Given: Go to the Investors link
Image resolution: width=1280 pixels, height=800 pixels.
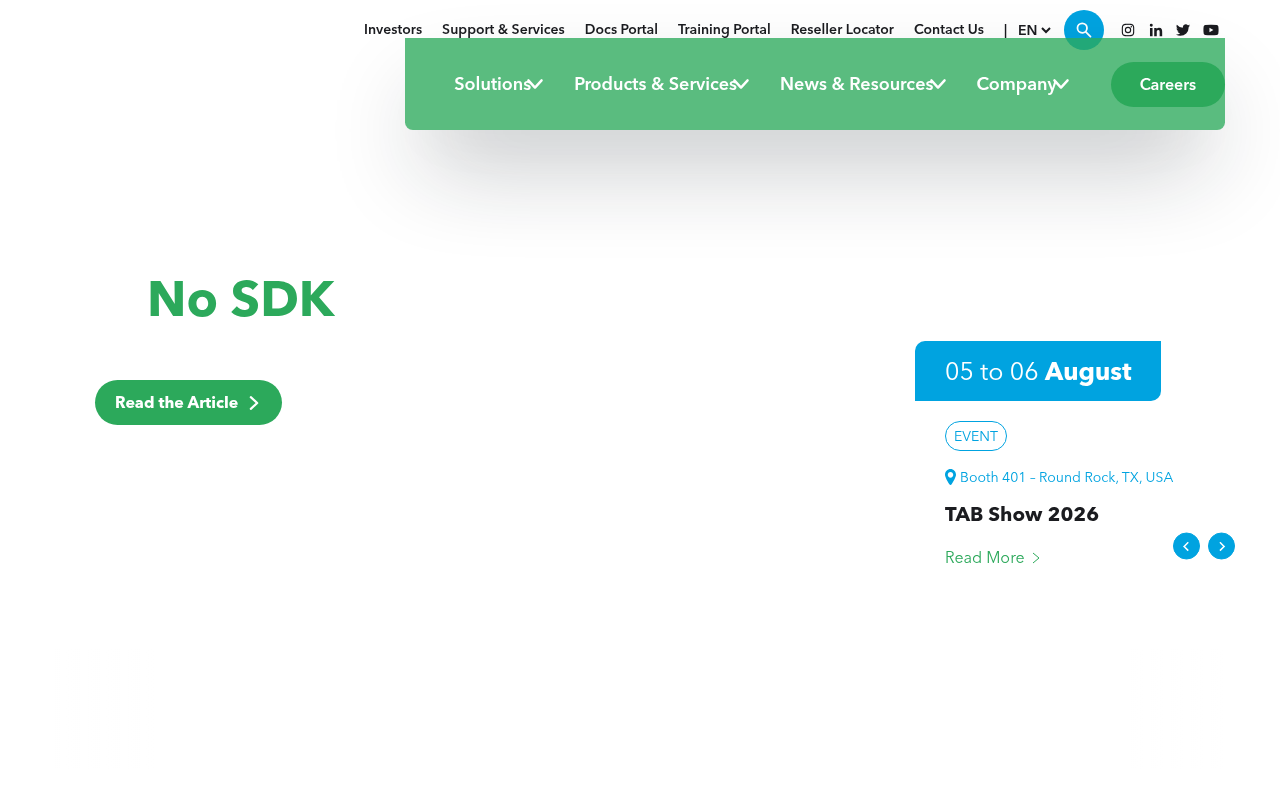Looking at the screenshot, I should click(x=393, y=29).
